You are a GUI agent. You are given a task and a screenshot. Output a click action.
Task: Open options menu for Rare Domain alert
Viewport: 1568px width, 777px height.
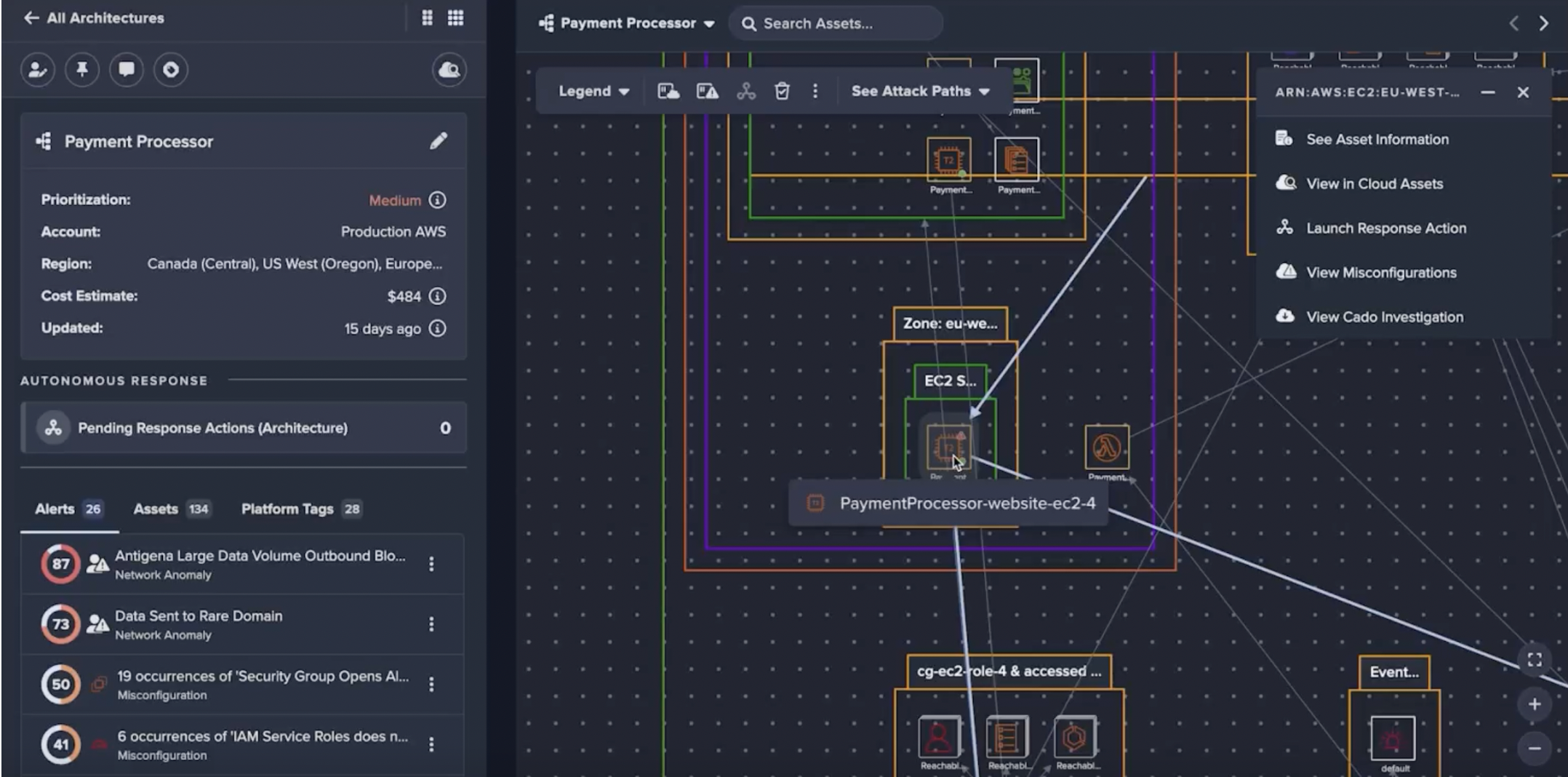click(431, 624)
